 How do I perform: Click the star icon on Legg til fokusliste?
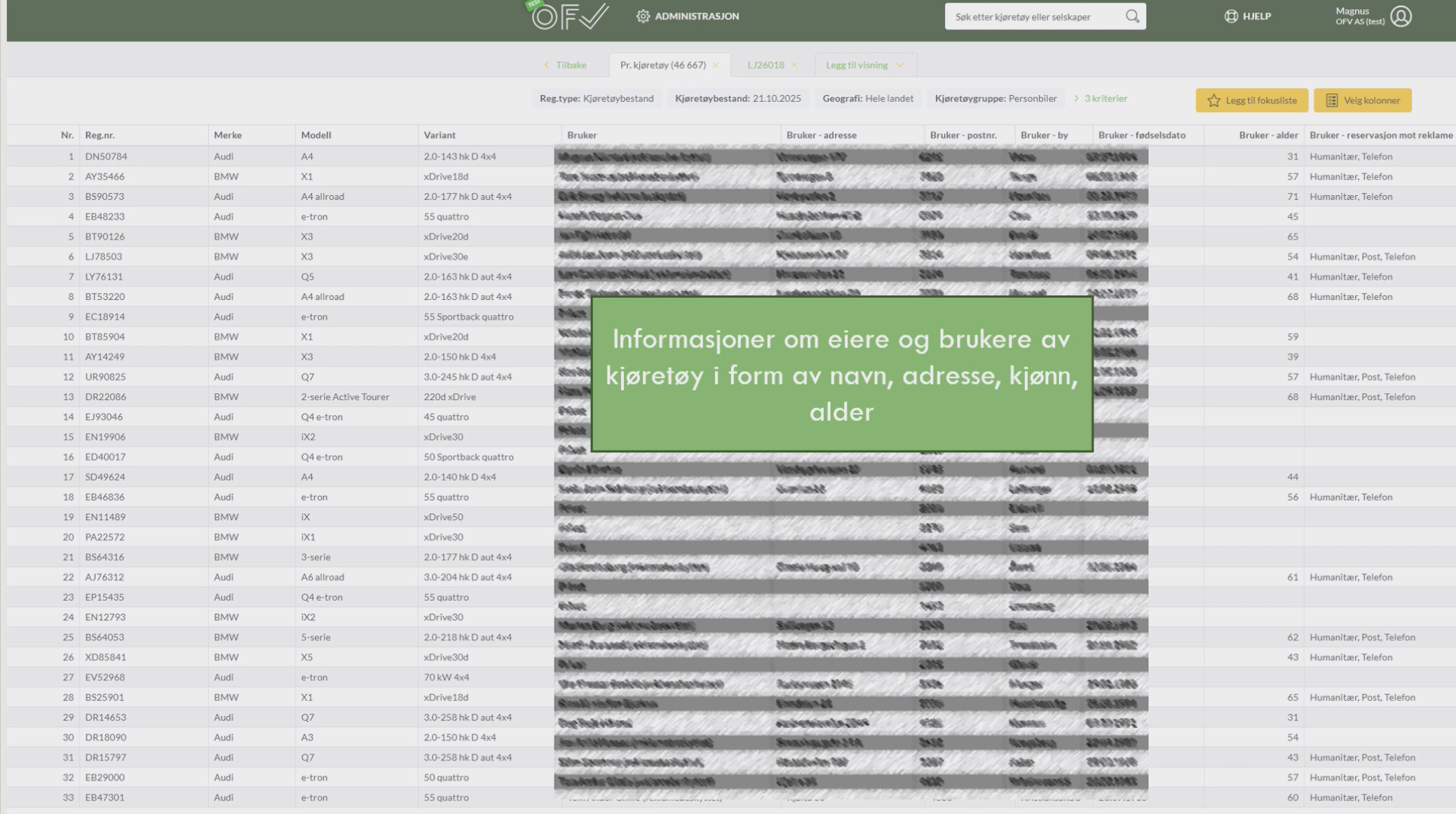[x=1213, y=100]
